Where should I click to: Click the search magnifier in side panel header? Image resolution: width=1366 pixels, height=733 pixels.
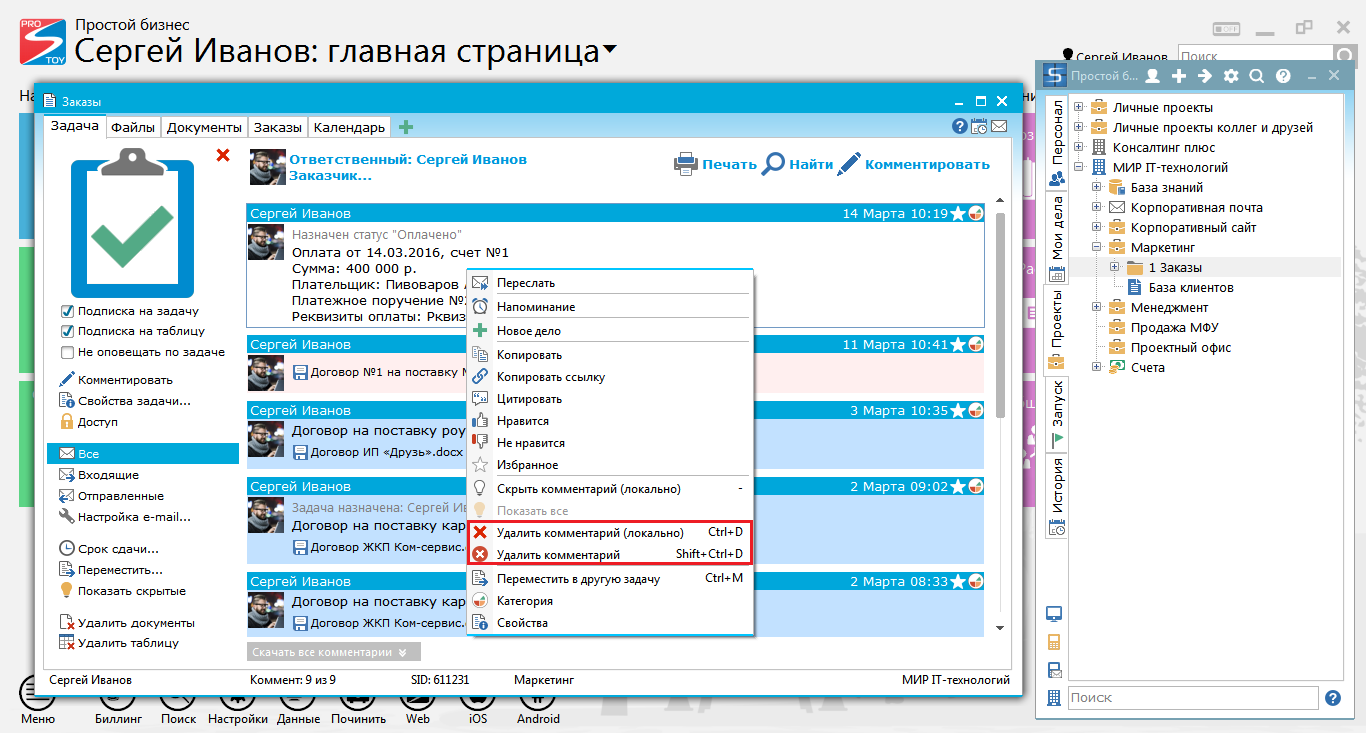tap(1257, 76)
